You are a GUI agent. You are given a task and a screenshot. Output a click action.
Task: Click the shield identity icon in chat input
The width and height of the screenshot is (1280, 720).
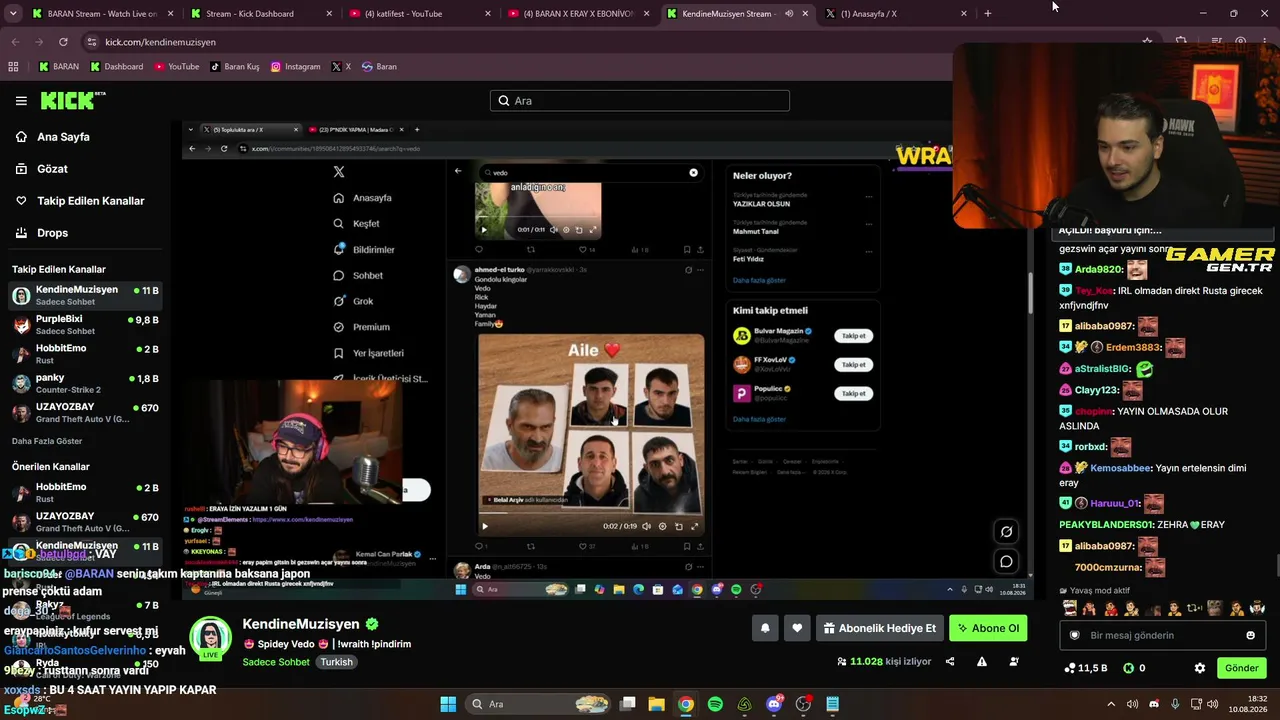1075,635
